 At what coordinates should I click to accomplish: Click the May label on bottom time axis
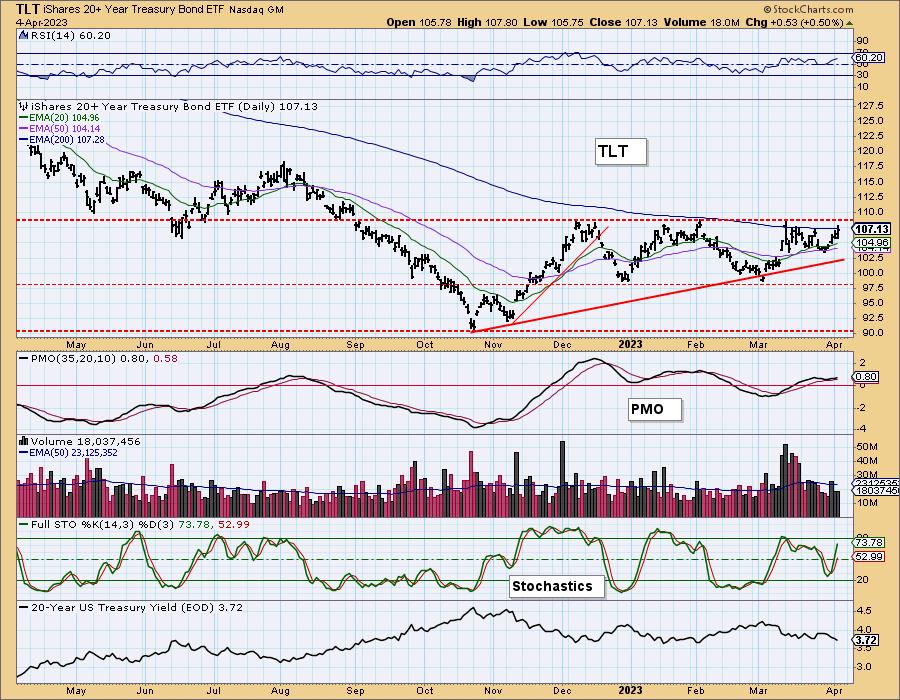pyautogui.click(x=76, y=690)
